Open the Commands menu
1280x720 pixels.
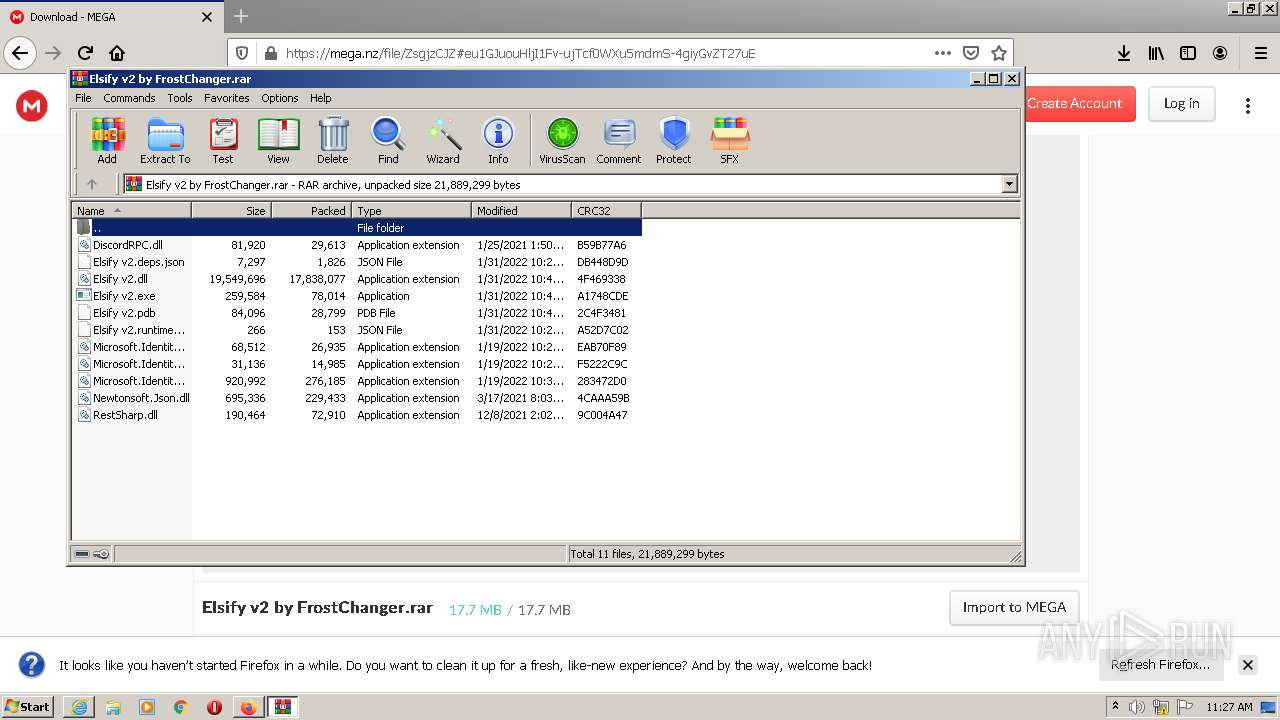tap(129, 98)
